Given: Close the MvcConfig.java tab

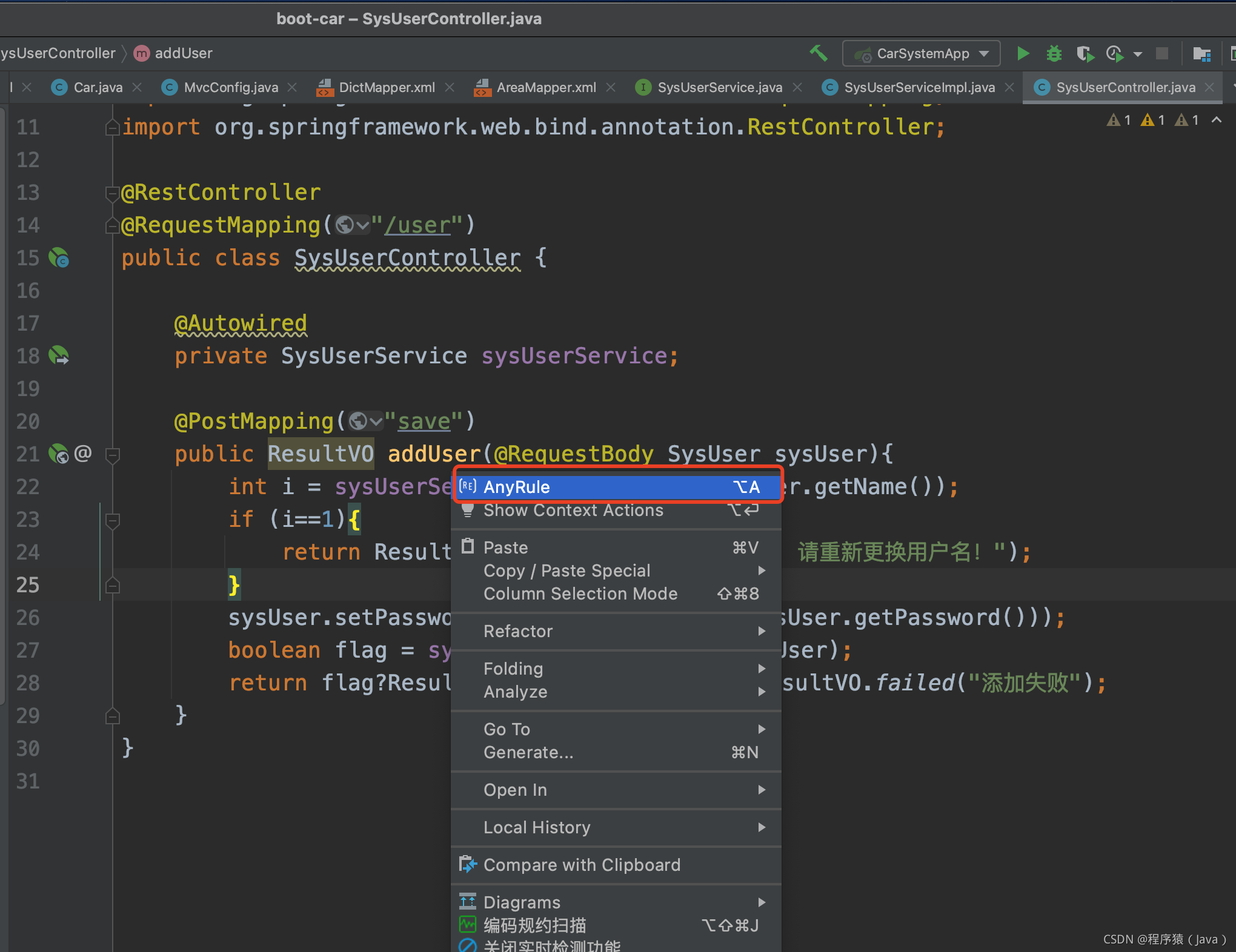Looking at the screenshot, I should pyautogui.click(x=293, y=87).
